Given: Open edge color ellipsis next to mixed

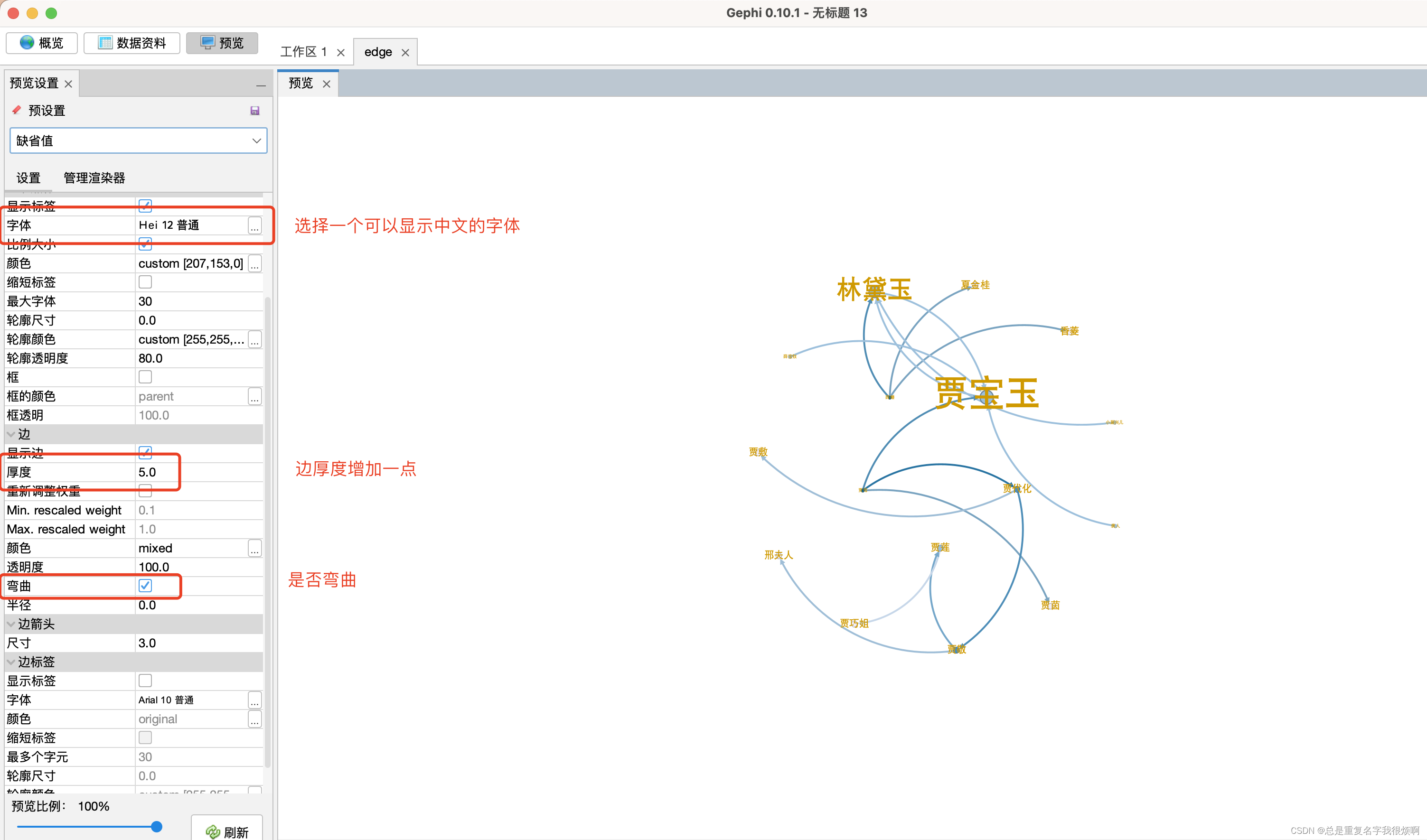Looking at the screenshot, I should coord(255,548).
